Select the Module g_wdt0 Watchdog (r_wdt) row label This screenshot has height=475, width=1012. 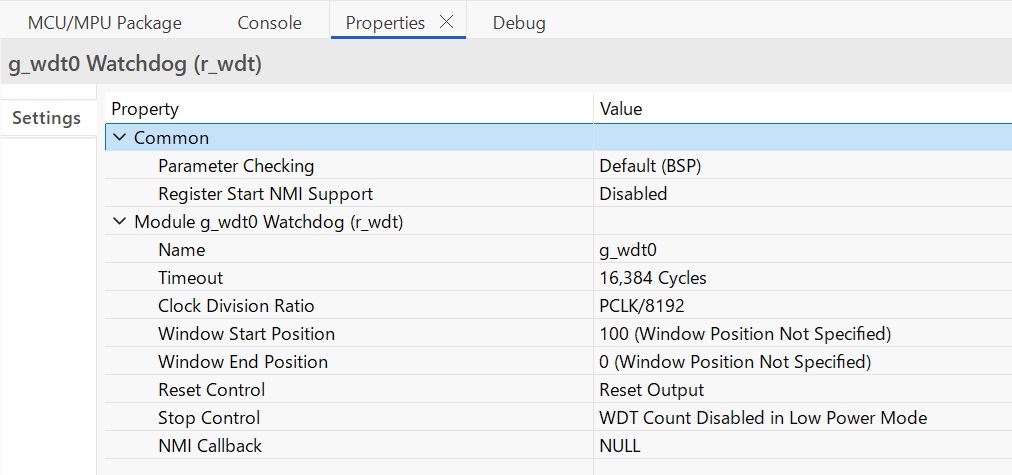coord(268,222)
